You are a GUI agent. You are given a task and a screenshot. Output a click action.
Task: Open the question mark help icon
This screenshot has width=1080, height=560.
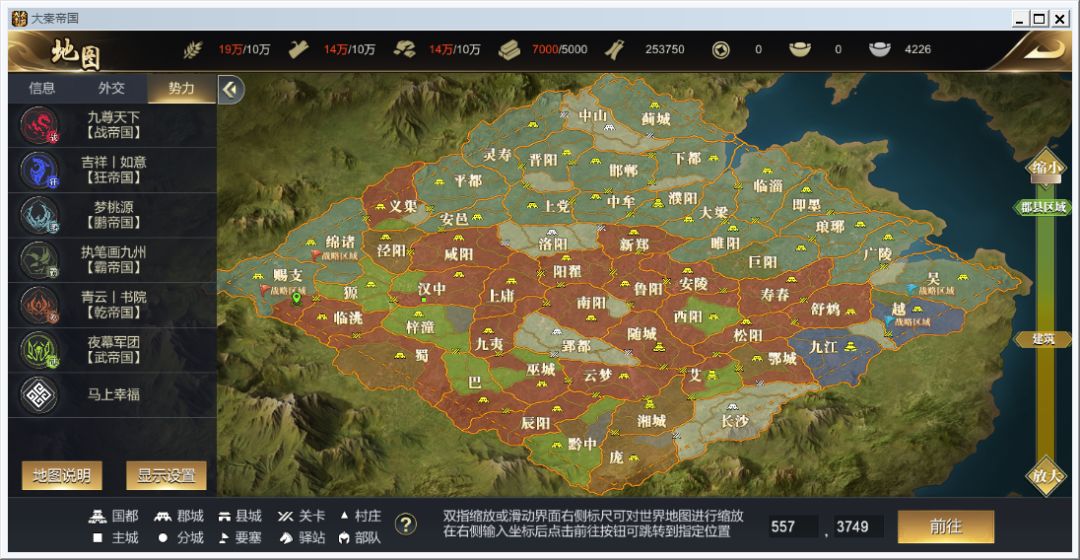click(x=406, y=525)
